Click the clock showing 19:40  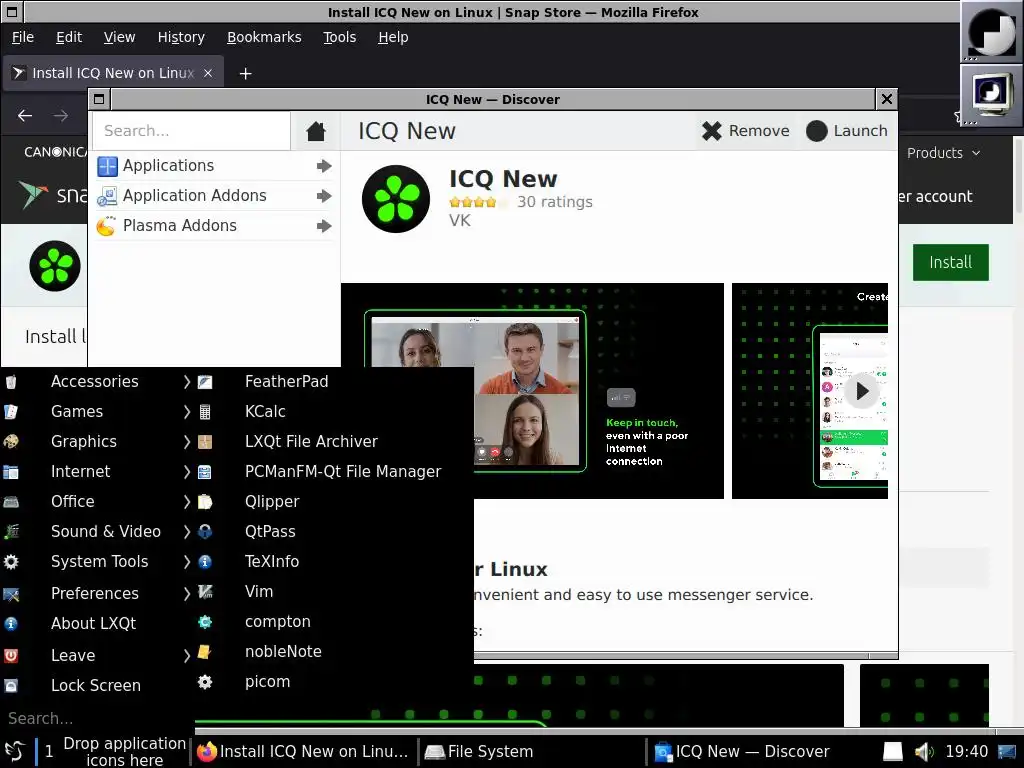tap(967, 752)
